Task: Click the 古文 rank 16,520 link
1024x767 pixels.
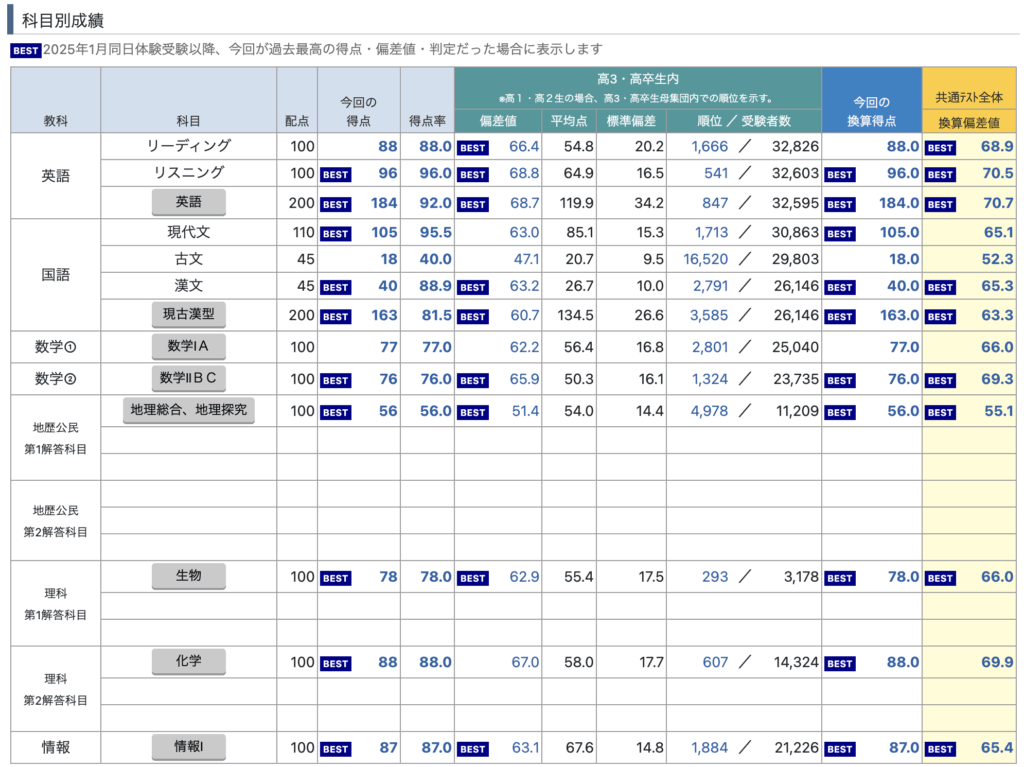Action: click(x=705, y=260)
